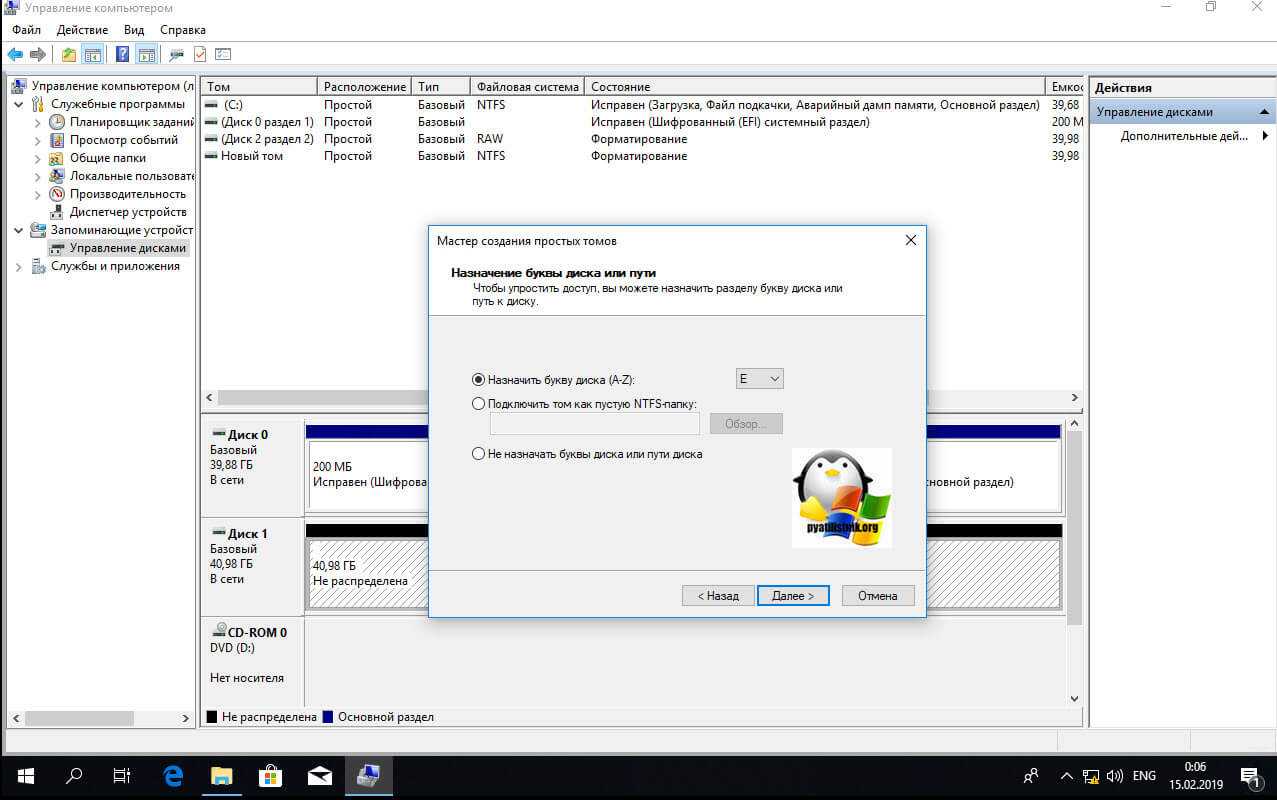Screen dimensions: 1277x800
Task: Open Microsoft Edge from the taskbar
Action: coord(174,776)
